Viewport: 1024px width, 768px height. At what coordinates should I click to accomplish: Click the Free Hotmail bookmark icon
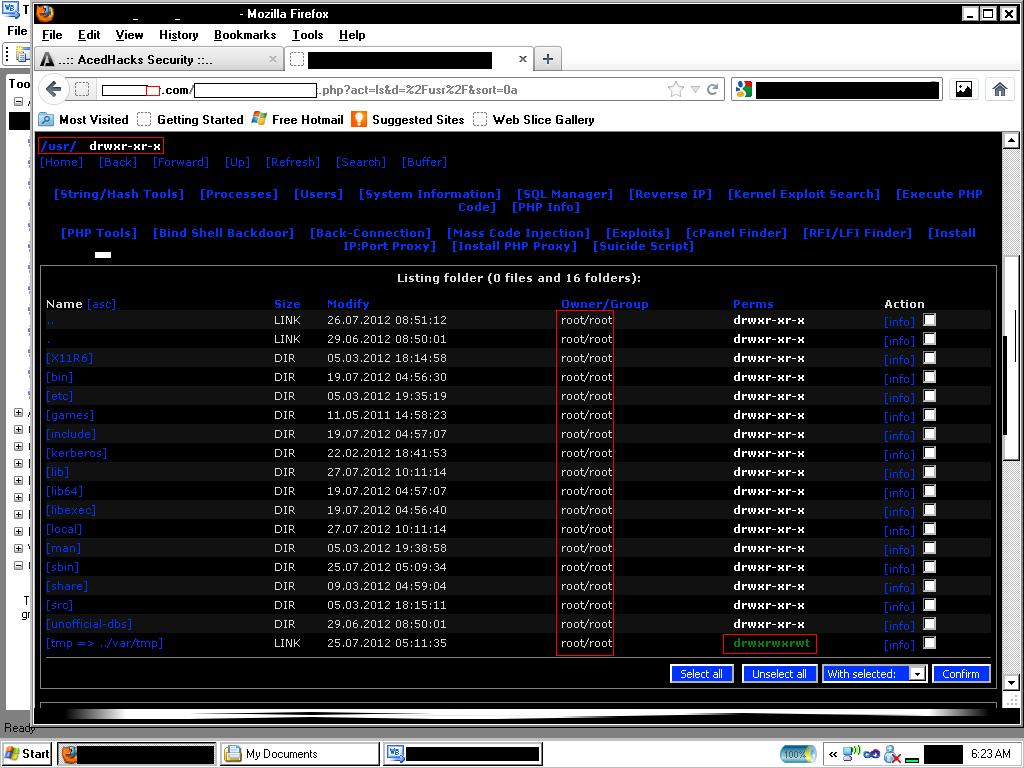tap(259, 119)
